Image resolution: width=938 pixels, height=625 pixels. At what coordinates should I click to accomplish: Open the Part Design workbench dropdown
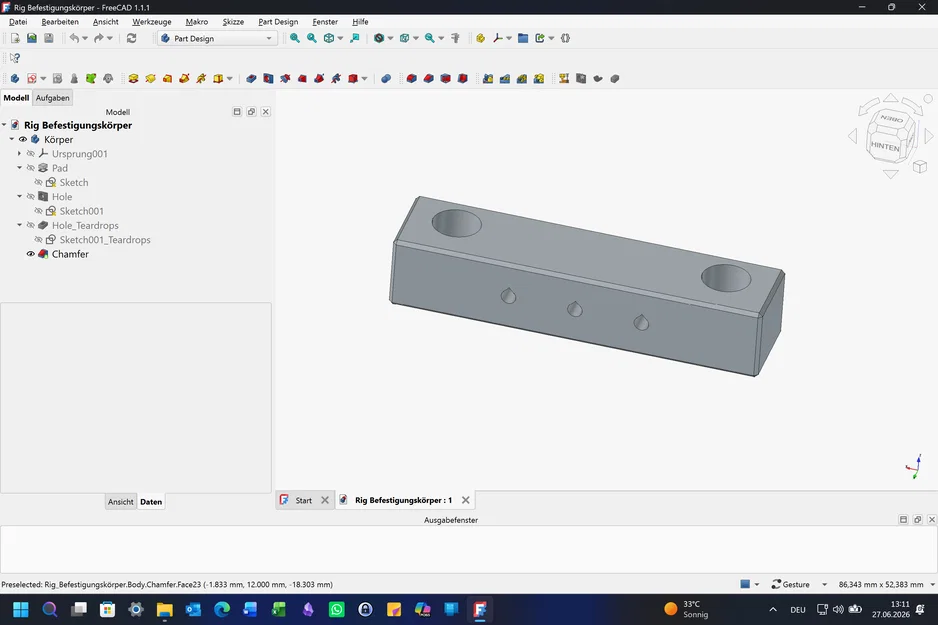point(217,38)
